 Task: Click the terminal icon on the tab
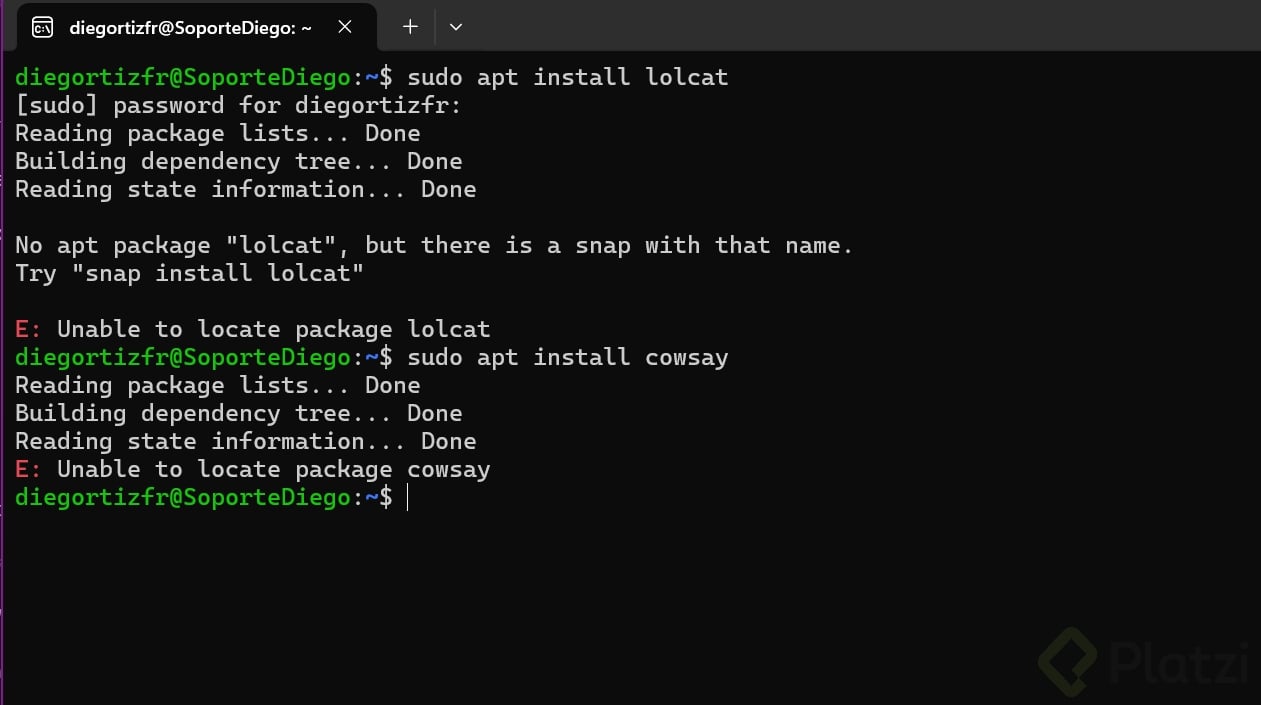(x=43, y=28)
